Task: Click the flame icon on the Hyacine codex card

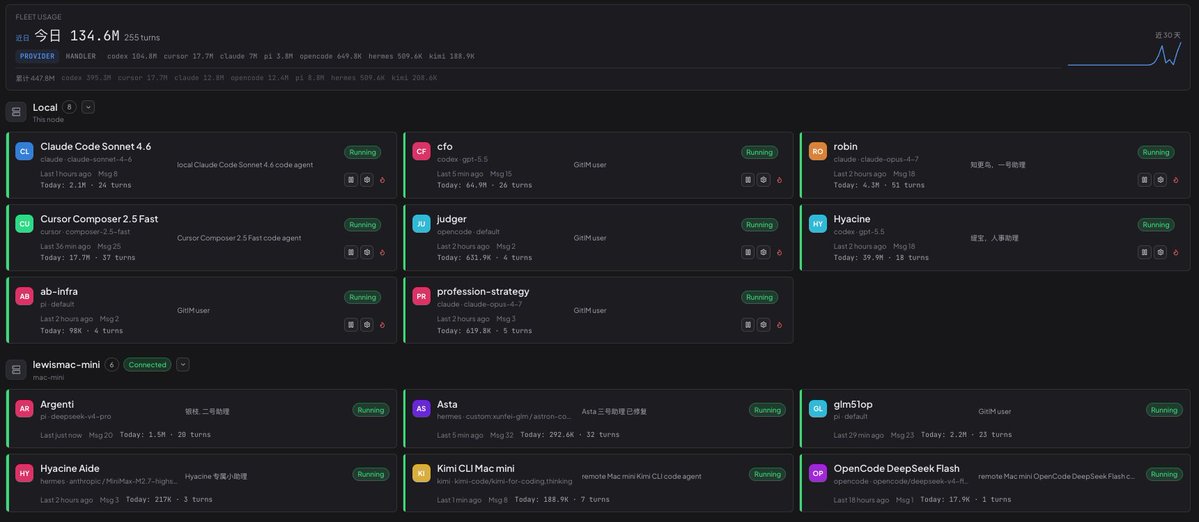Action: tap(1176, 252)
